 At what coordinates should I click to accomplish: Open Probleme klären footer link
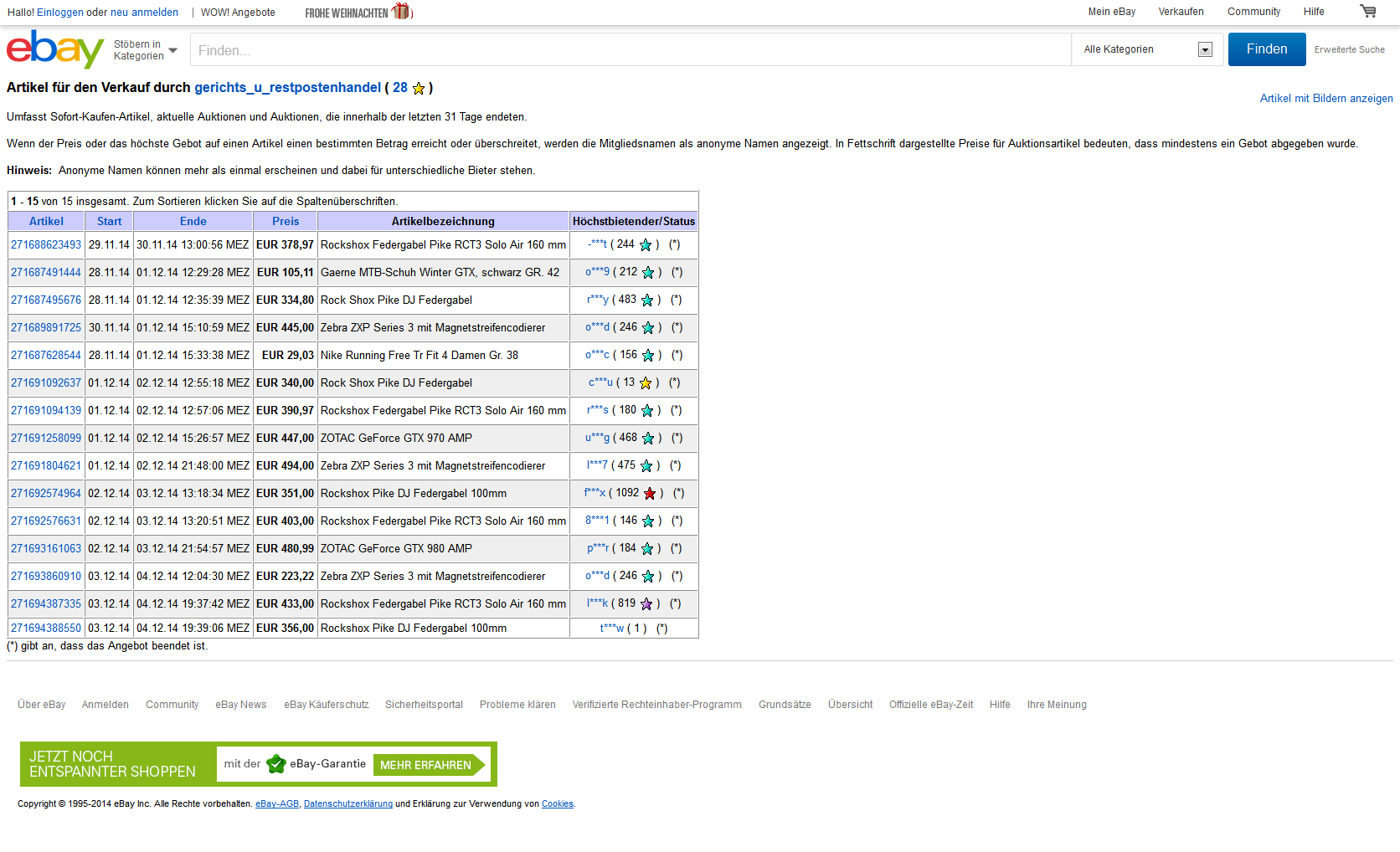517,705
